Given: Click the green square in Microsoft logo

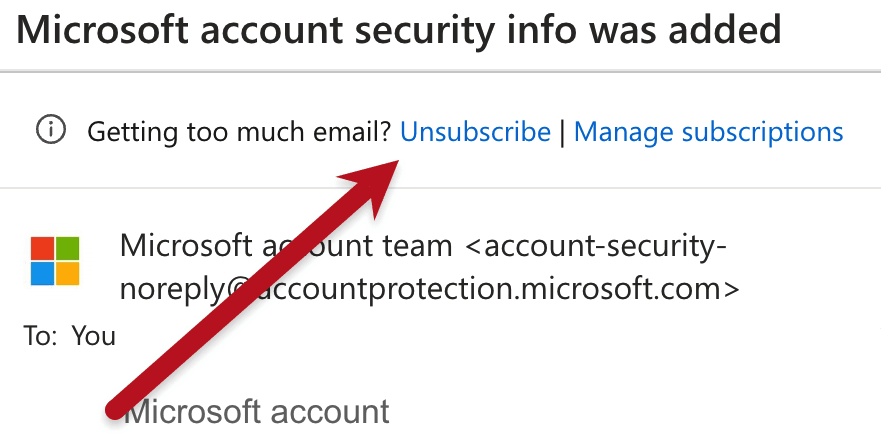Looking at the screenshot, I should click(x=68, y=248).
